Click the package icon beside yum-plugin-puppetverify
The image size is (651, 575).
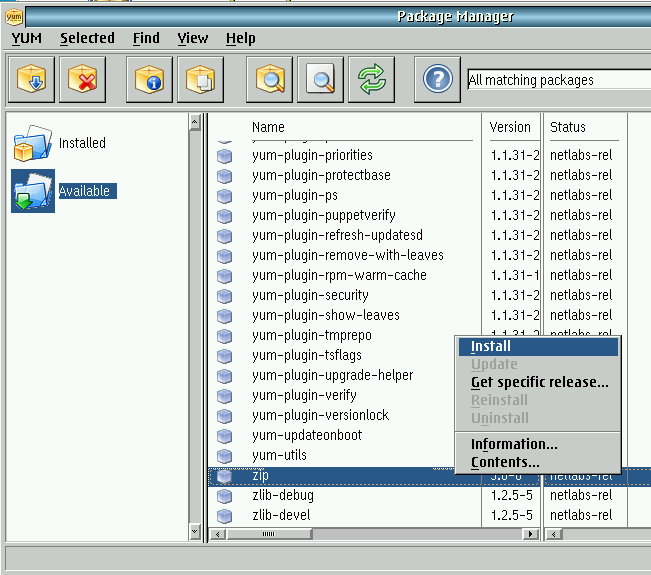[x=225, y=216]
